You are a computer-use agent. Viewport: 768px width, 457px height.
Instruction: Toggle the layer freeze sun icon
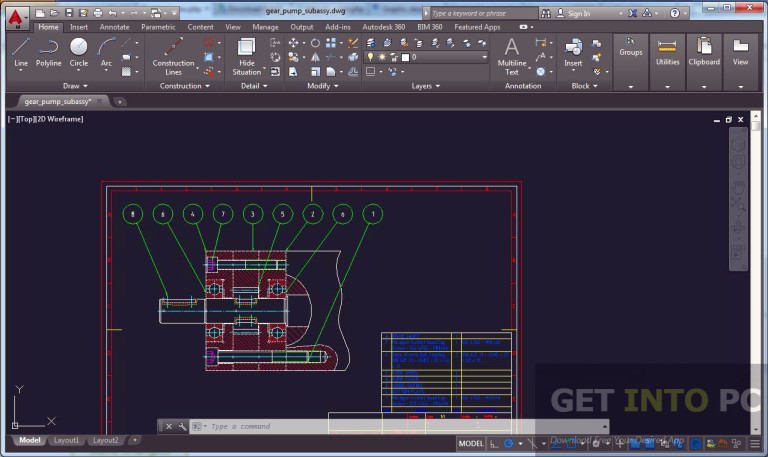click(x=382, y=57)
